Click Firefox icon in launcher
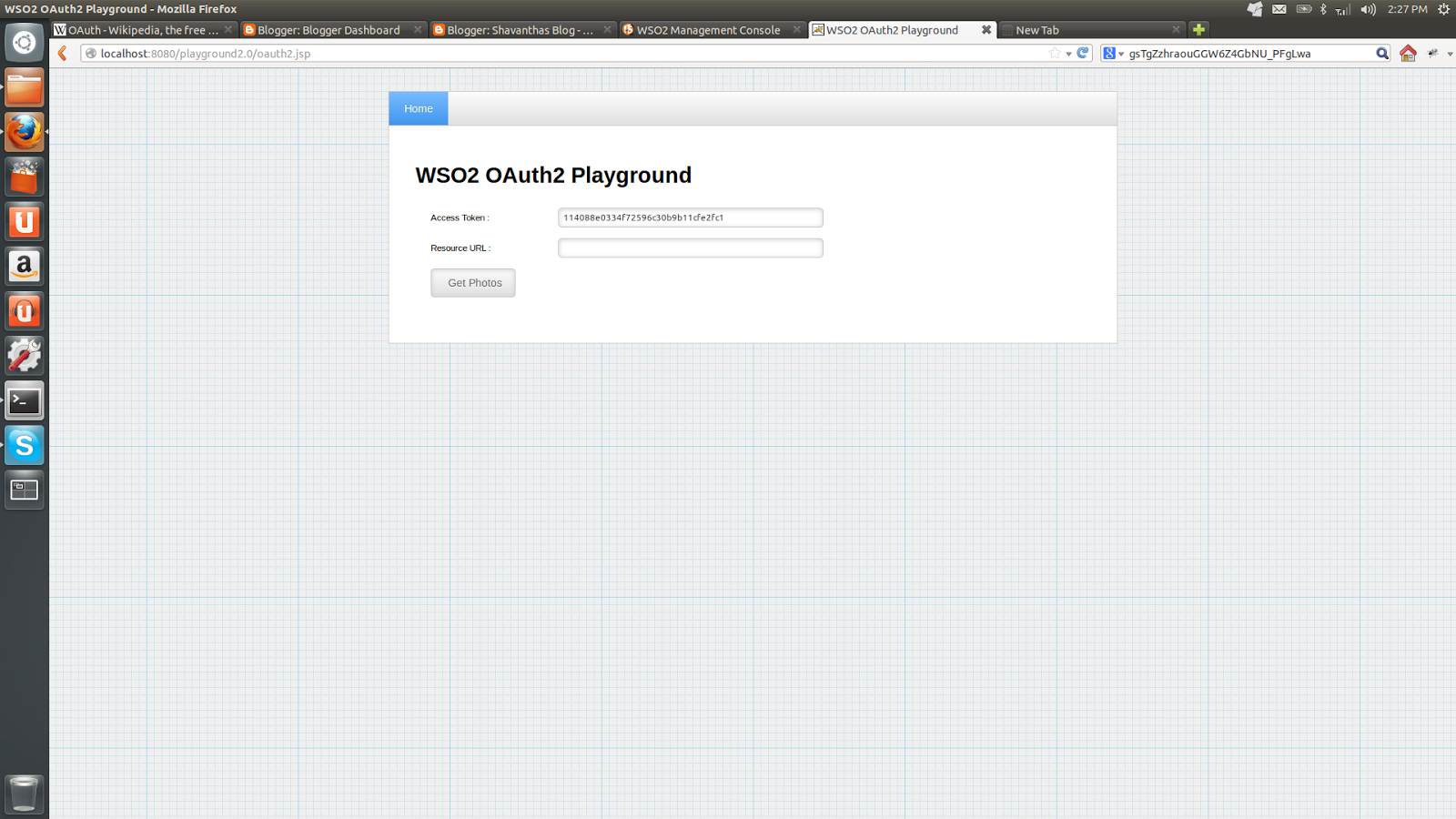 click(x=25, y=132)
